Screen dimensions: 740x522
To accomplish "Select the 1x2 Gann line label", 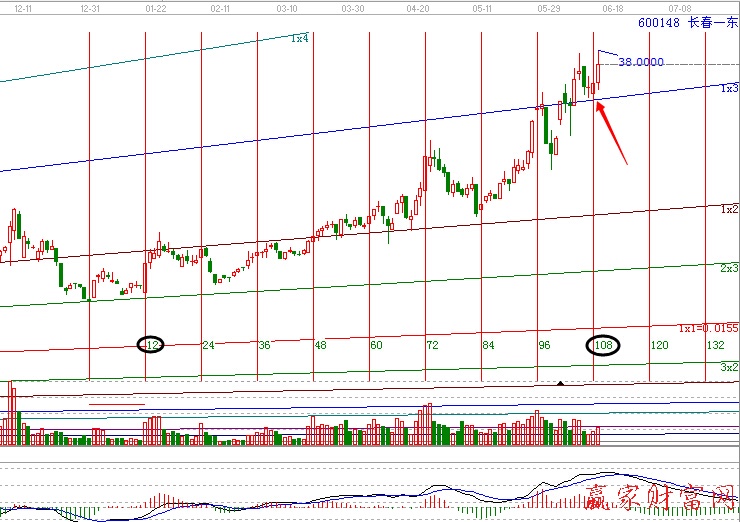I will [x=729, y=209].
